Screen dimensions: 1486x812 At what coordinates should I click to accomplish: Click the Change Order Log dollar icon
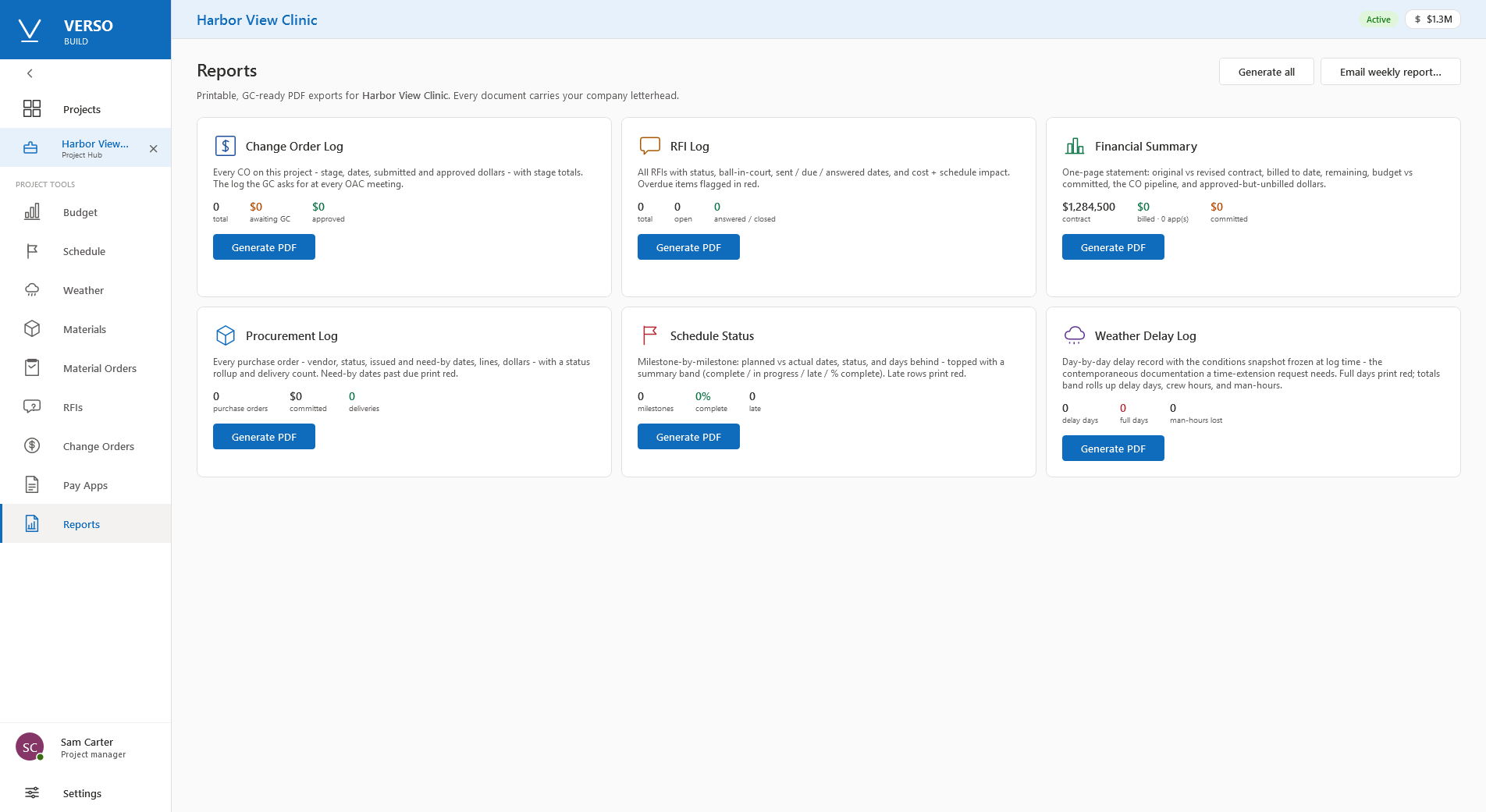pyautogui.click(x=226, y=146)
